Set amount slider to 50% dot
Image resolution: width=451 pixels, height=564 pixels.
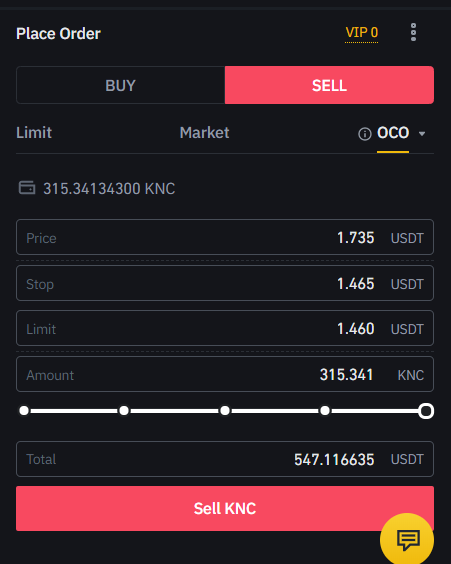tap(225, 410)
